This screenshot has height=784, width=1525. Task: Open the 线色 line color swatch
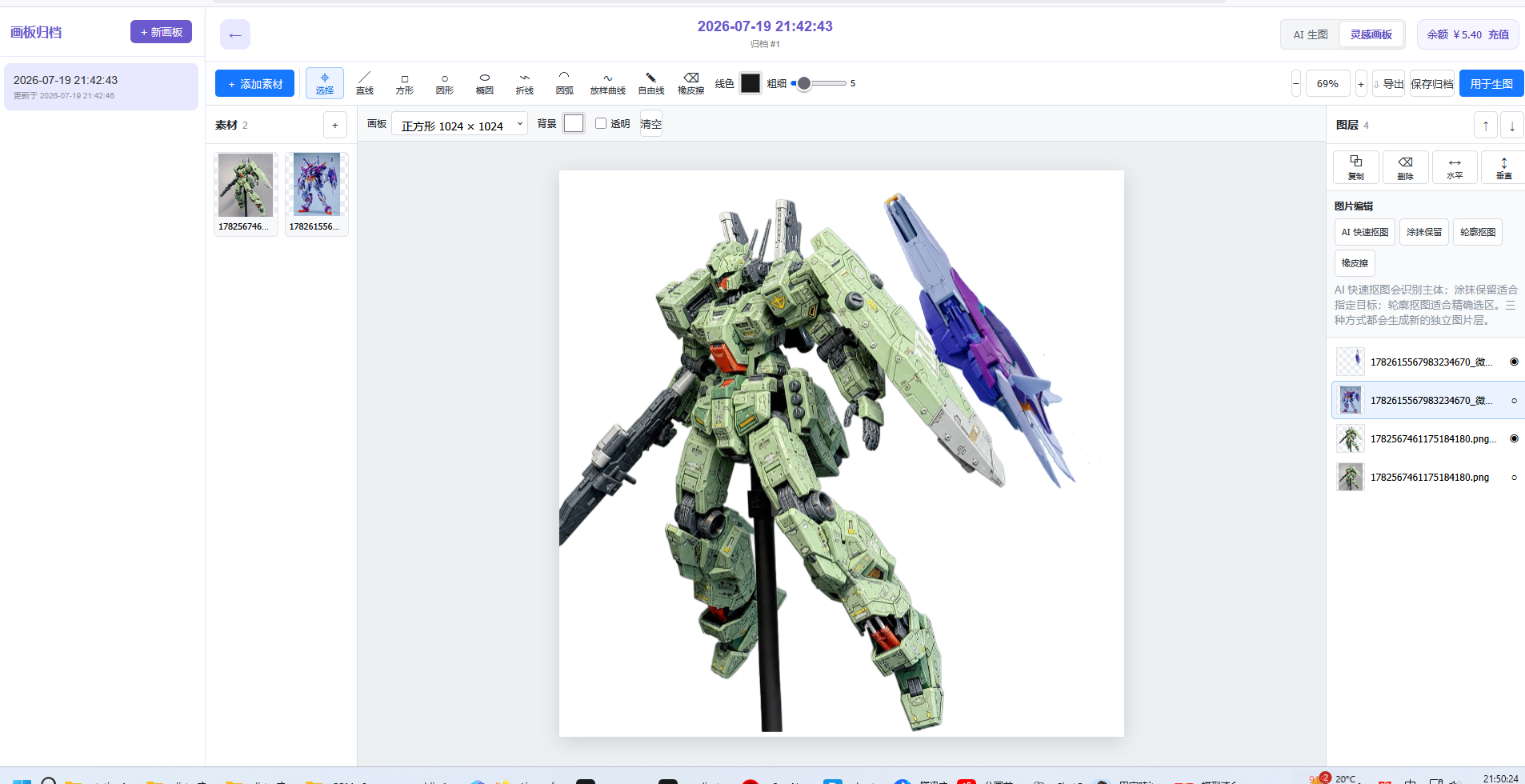pyautogui.click(x=750, y=83)
